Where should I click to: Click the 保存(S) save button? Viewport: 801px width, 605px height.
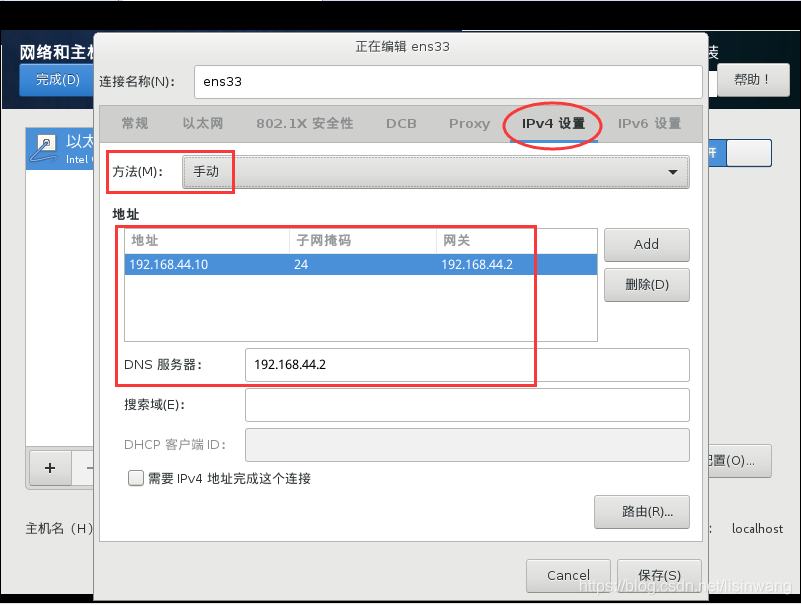659,575
